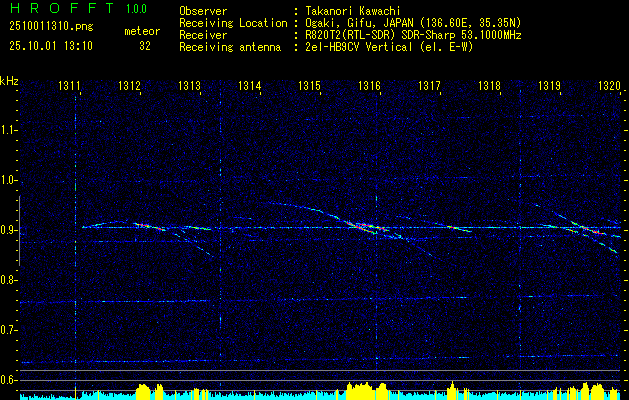Select the meteor count value 32
629x400 pixels.
(x=145, y=46)
